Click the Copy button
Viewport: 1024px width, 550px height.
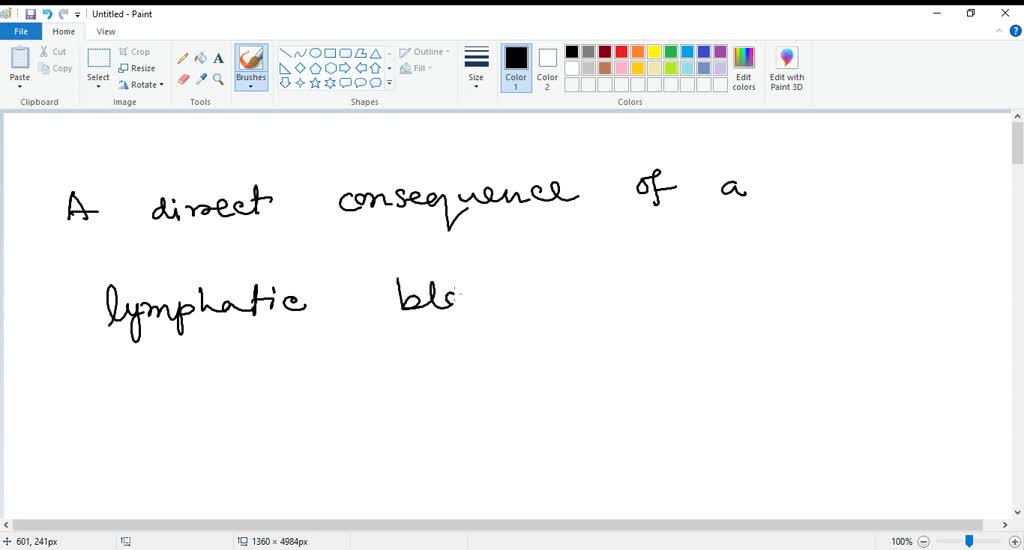[56, 68]
